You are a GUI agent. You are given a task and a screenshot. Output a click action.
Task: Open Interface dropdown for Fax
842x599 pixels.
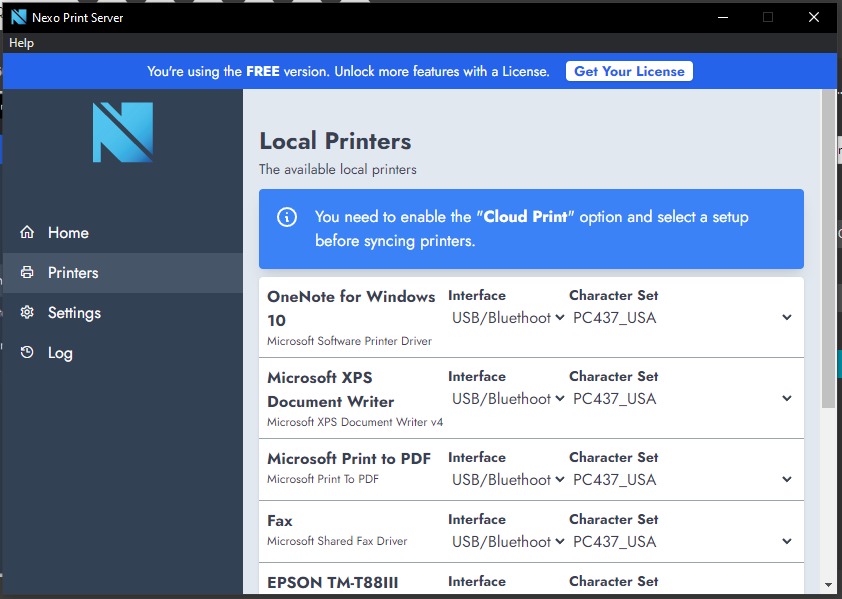[x=507, y=542]
